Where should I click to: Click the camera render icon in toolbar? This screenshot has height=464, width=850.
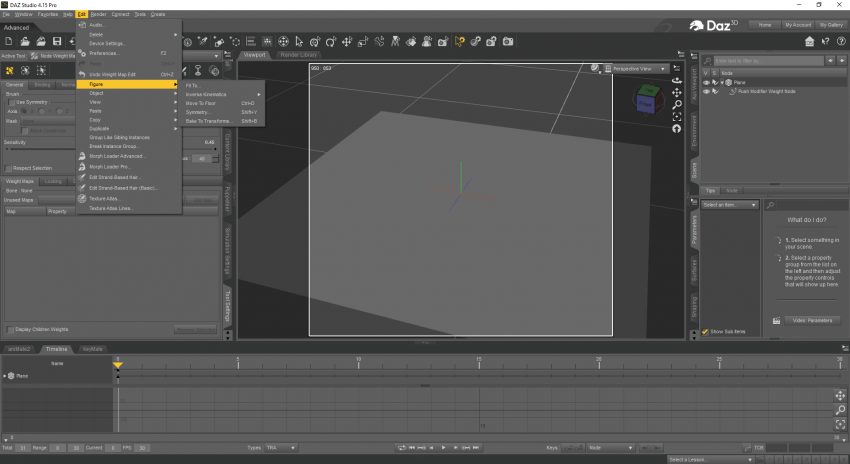click(508, 42)
